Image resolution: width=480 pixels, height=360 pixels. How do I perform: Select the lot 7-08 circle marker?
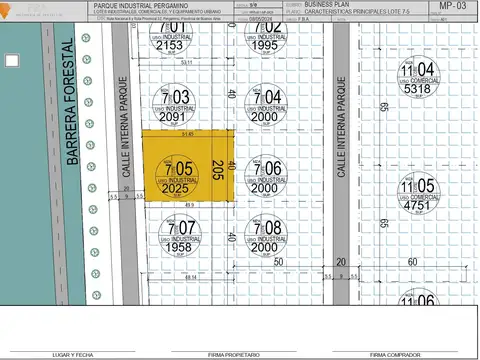(x=266, y=235)
